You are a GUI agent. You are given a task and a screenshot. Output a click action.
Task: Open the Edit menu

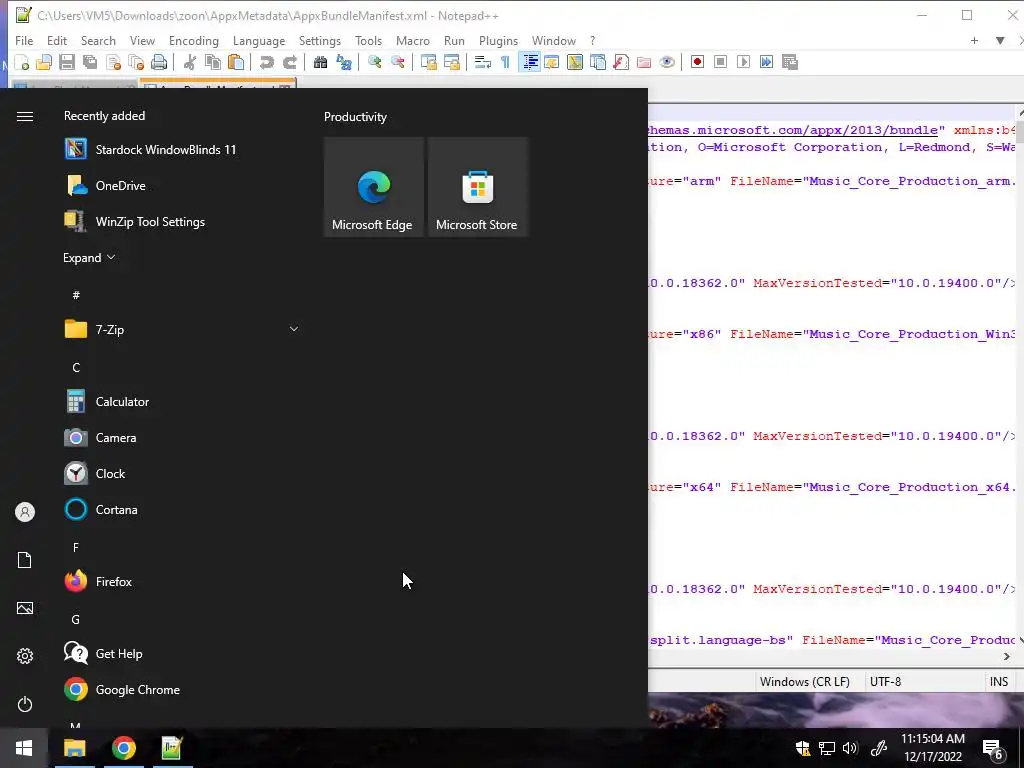click(57, 40)
